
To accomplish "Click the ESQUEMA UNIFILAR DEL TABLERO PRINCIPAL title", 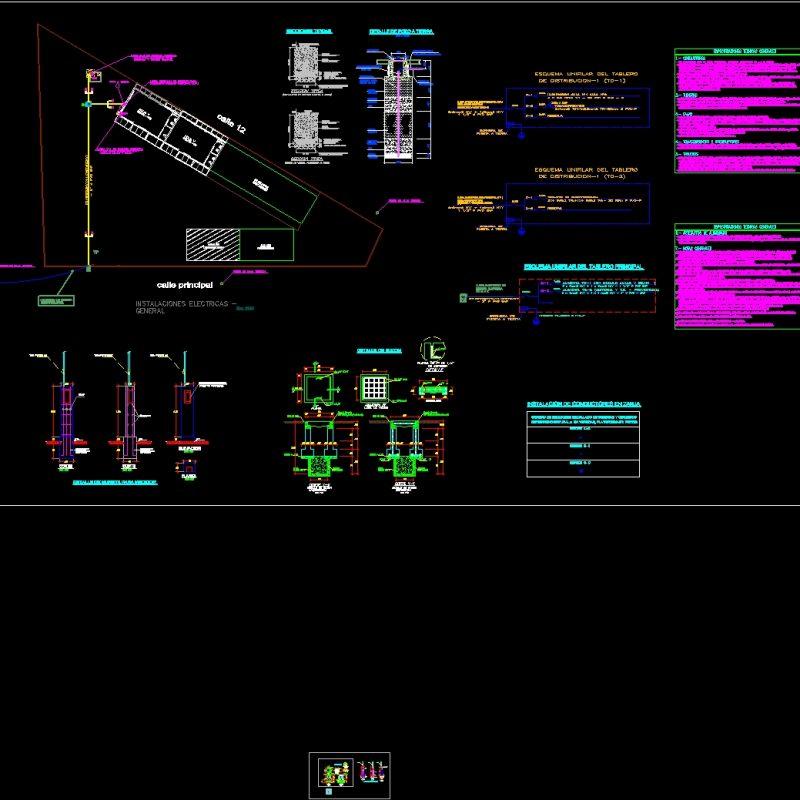I will [584, 266].
